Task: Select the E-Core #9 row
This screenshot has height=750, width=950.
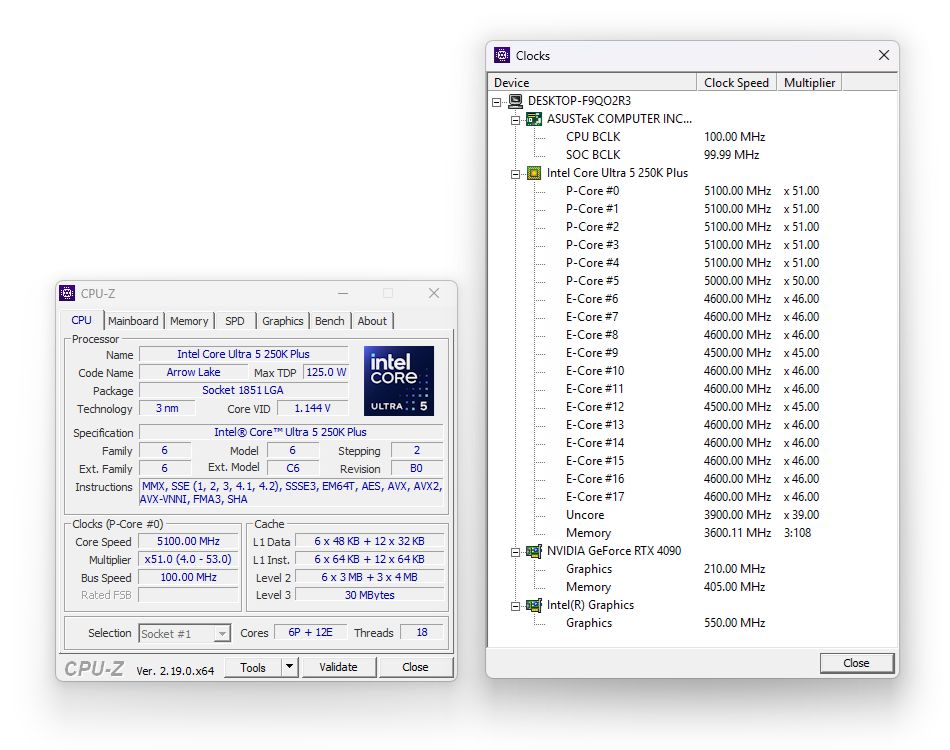Action: tap(692, 353)
